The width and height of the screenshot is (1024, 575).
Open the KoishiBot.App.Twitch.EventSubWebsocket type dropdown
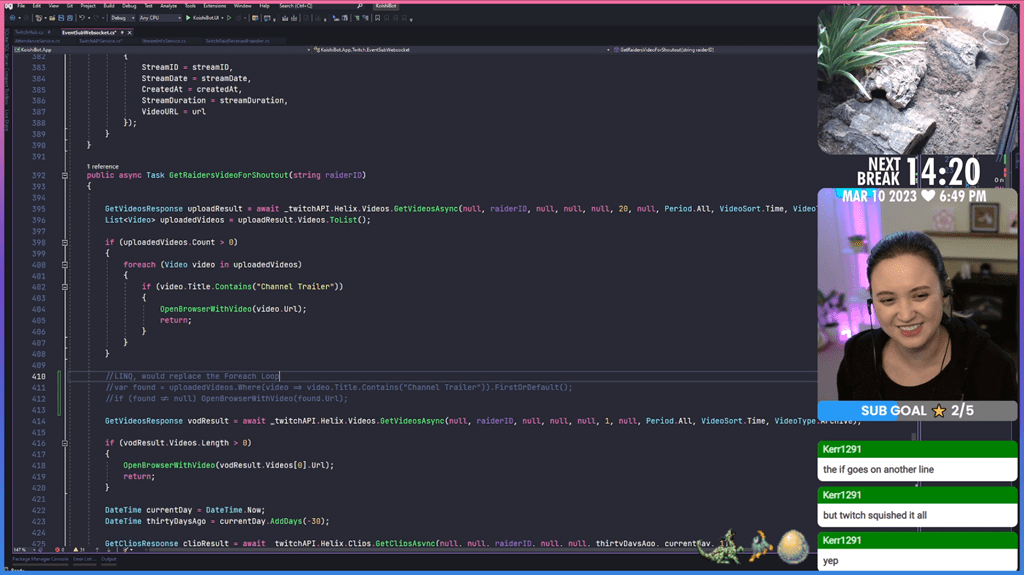462,50
